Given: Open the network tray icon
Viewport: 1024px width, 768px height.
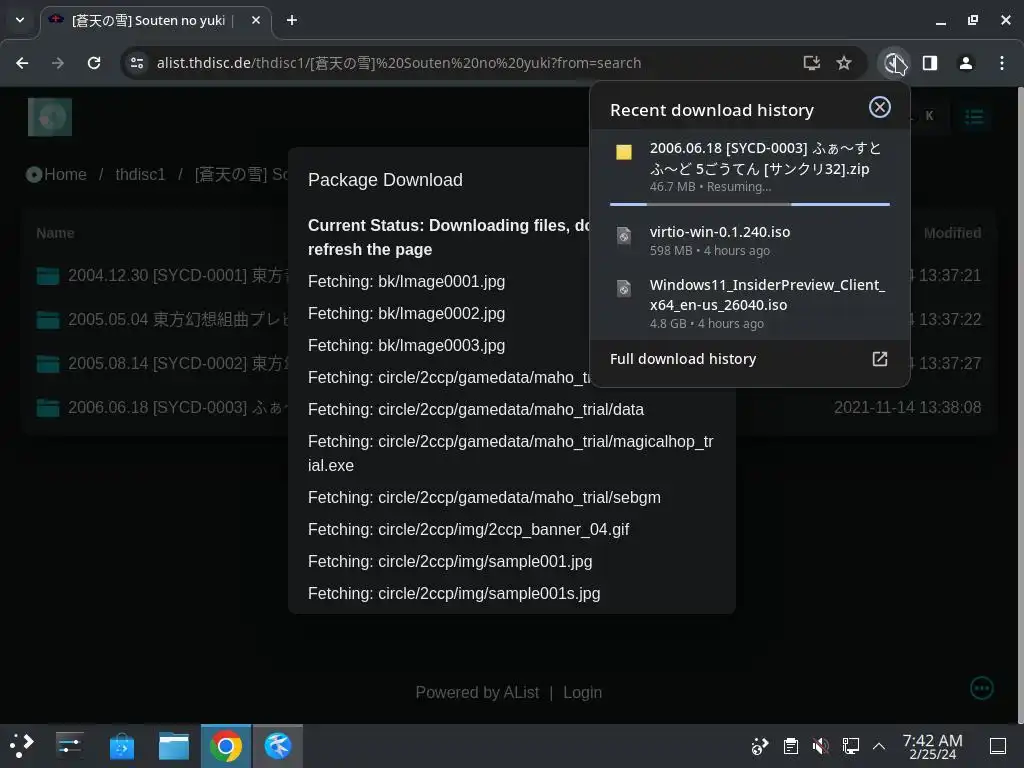Looking at the screenshot, I should (x=850, y=746).
